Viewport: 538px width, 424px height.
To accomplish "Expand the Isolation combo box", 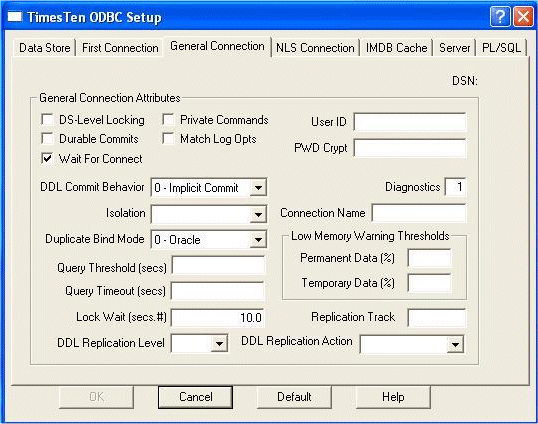I will point(258,214).
